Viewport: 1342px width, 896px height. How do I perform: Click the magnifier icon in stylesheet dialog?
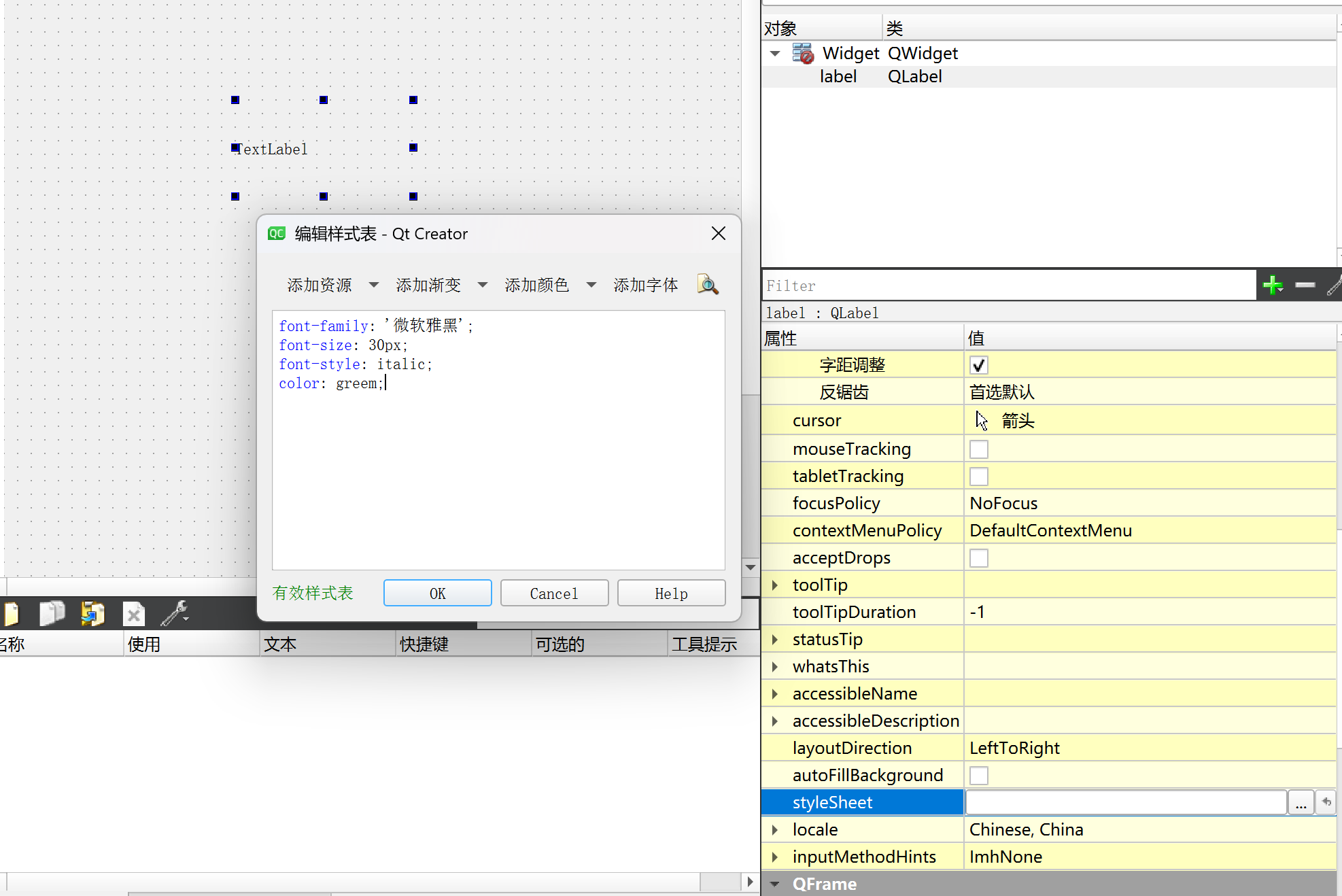click(x=707, y=285)
